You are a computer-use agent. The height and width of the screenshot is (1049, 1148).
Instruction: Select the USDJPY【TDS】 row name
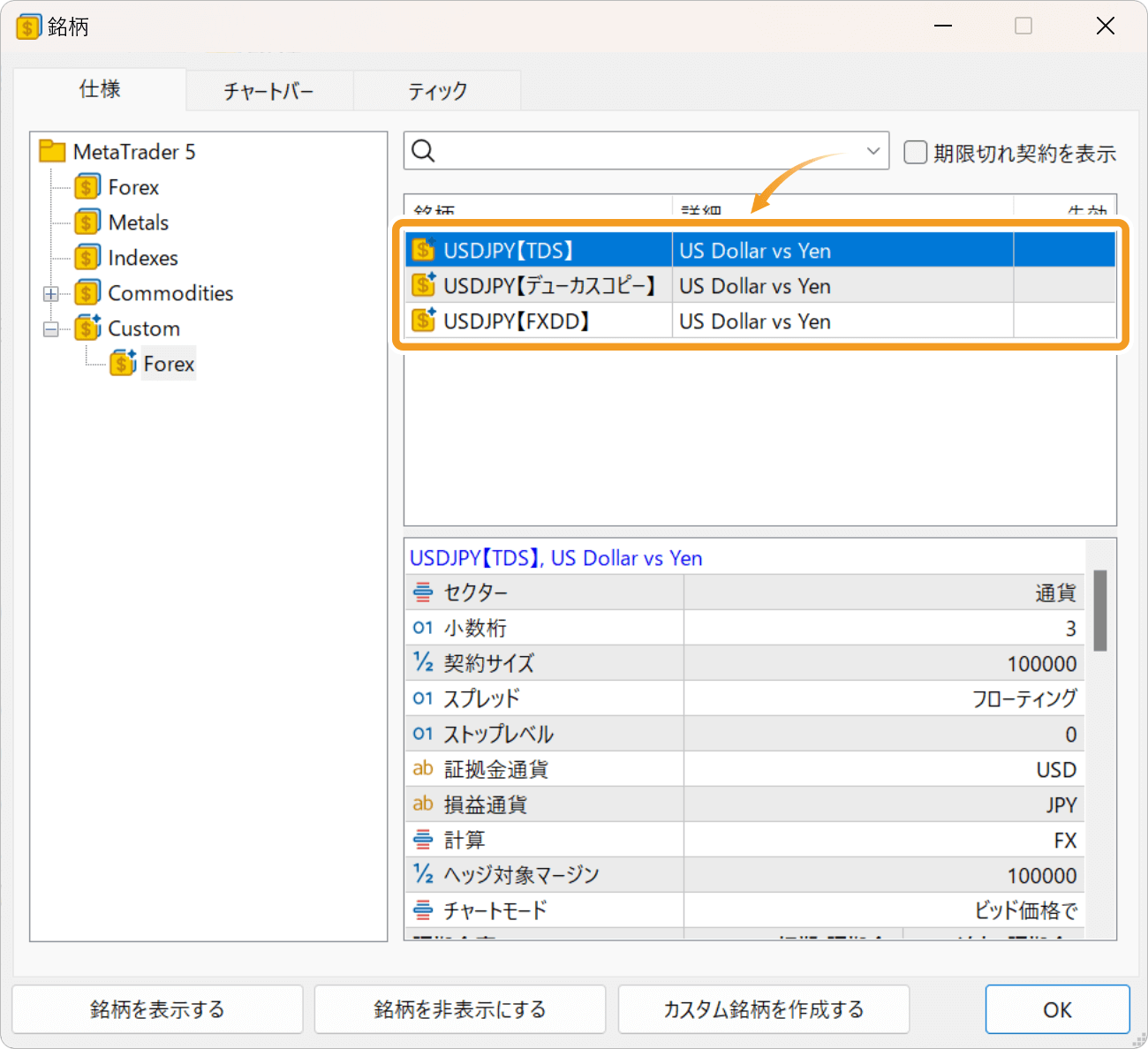[x=509, y=251]
